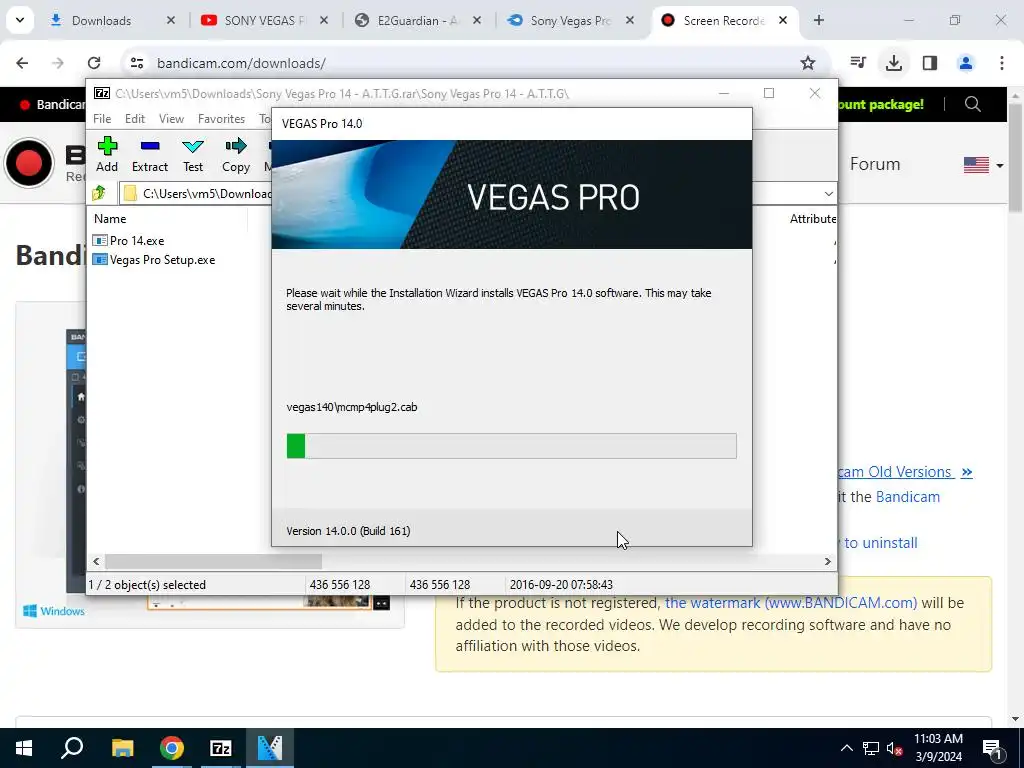Open the Chrome profile icon

click(965, 63)
